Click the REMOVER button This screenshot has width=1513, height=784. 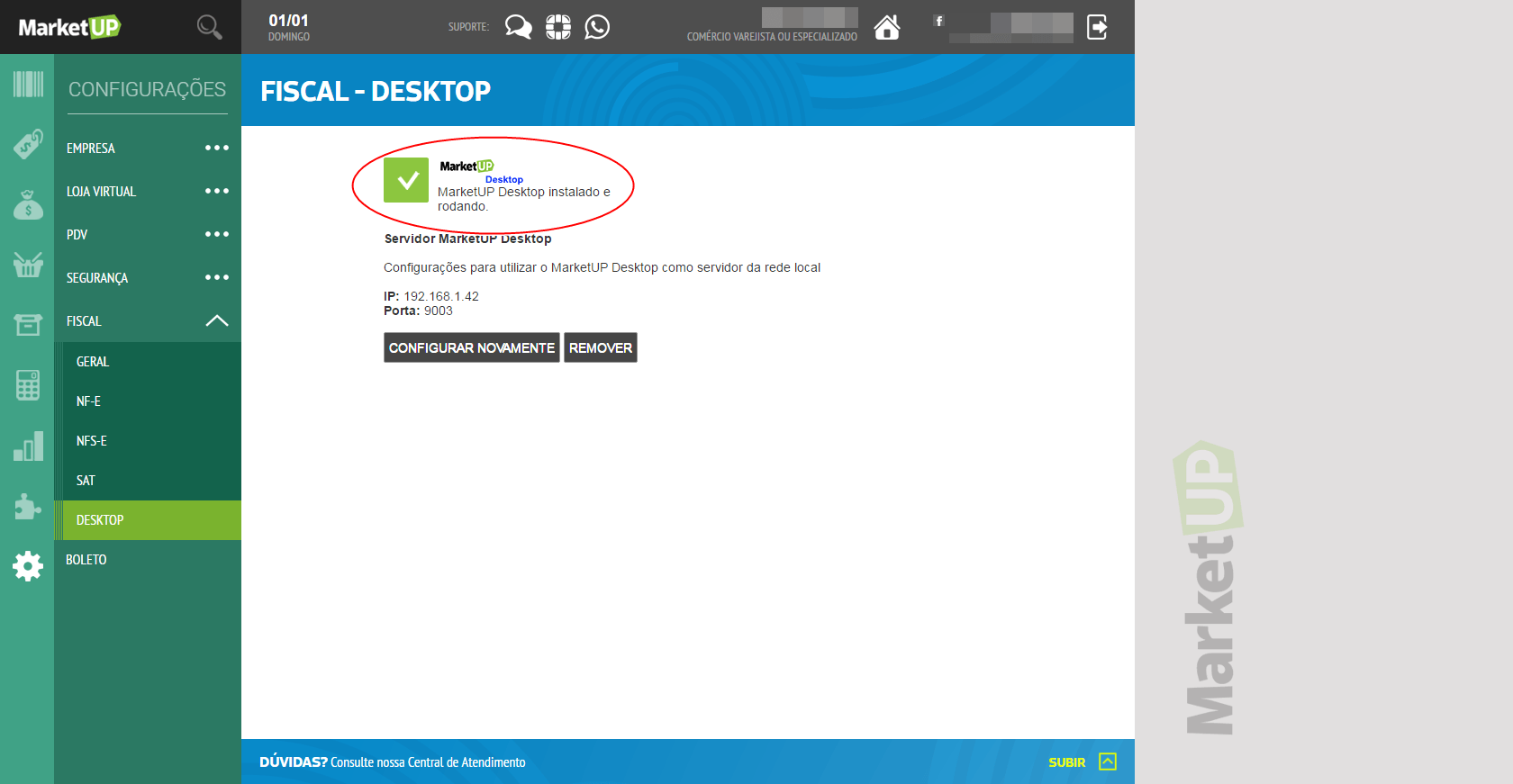(x=601, y=347)
